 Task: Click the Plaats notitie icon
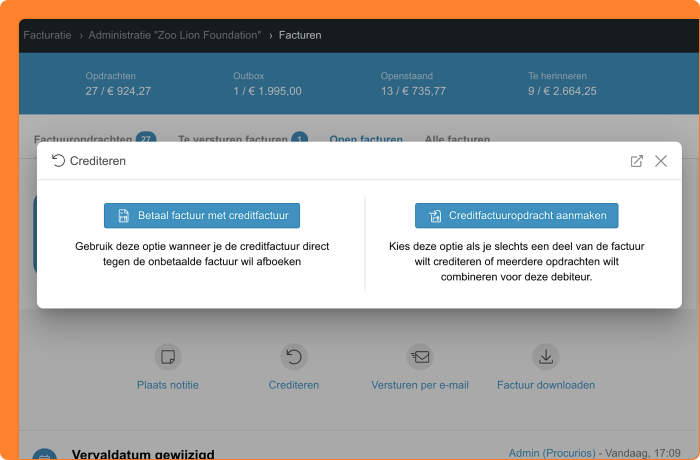(168, 357)
